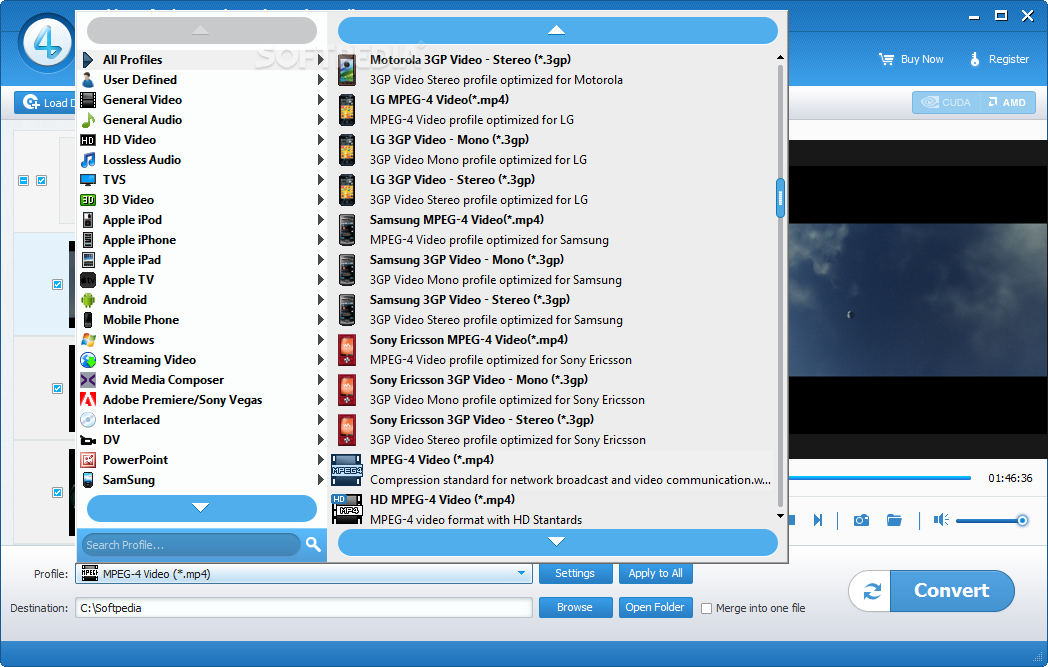Click Apply to All button

(655, 573)
